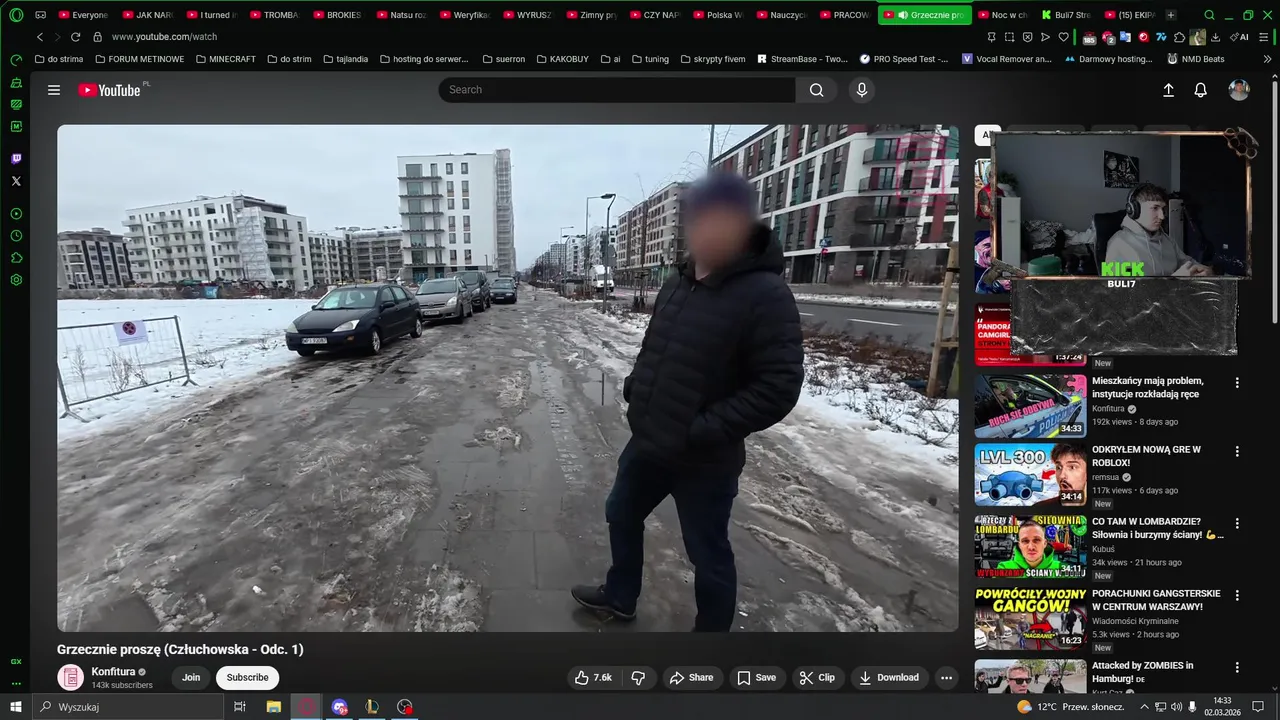The width and height of the screenshot is (1280, 720).
Task: Open the Windows Start button
Action: click(x=16, y=707)
